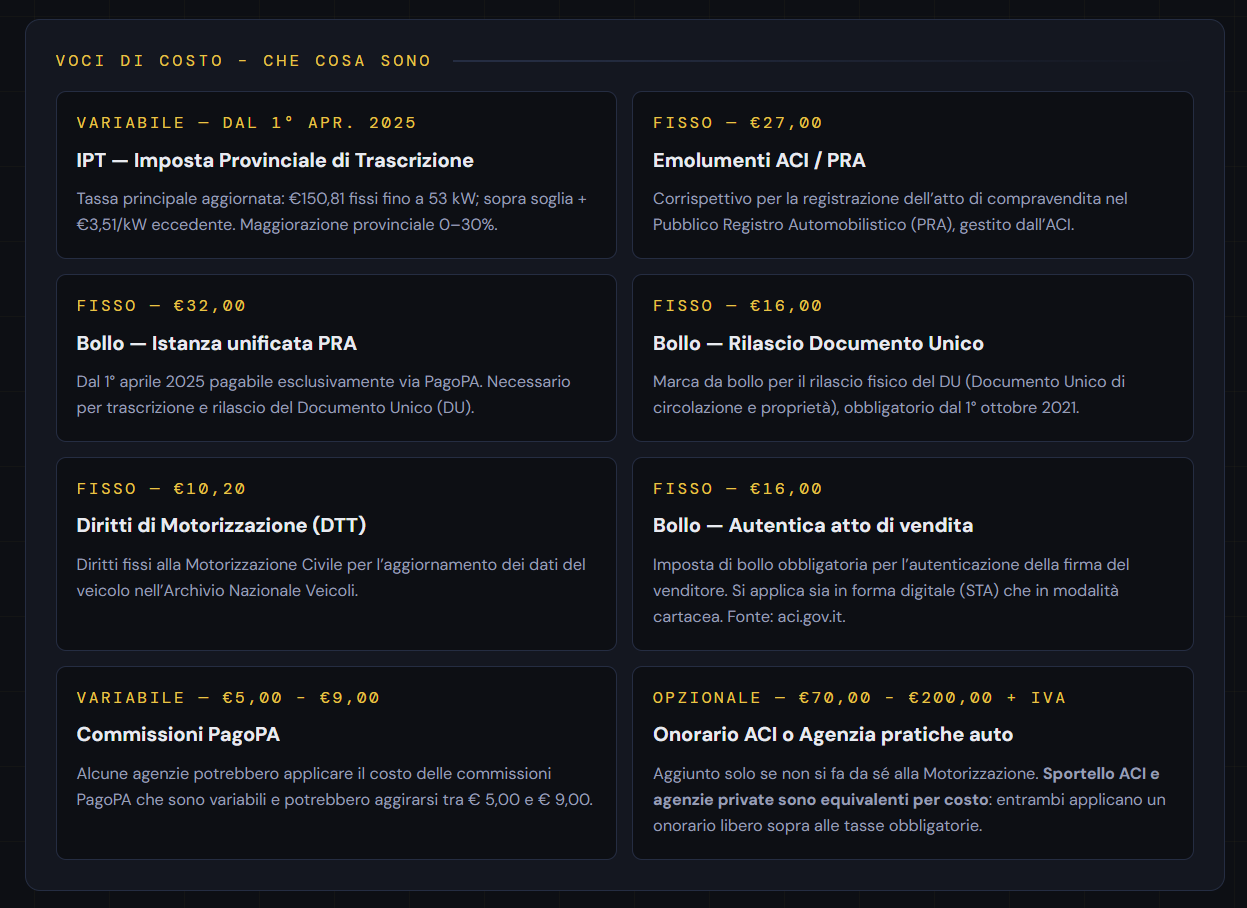Click the Diritti di Motorizzazione (DTT) title
The height and width of the screenshot is (908, 1247).
[x=222, y=525]
